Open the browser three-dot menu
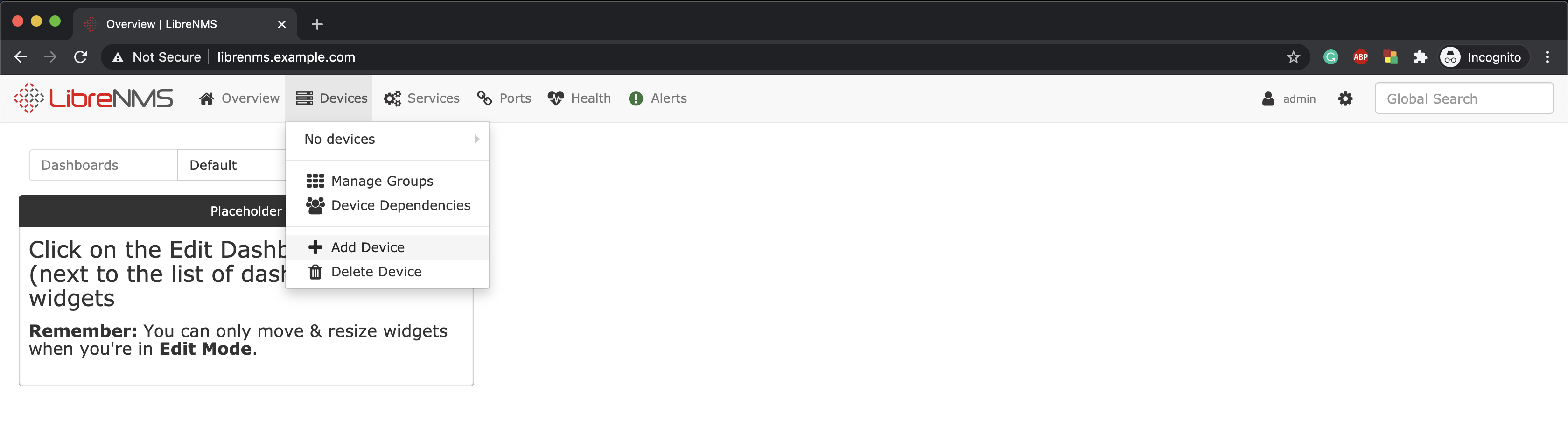The height and width of the screenshot is (428, 1568). pos(1547,57)
